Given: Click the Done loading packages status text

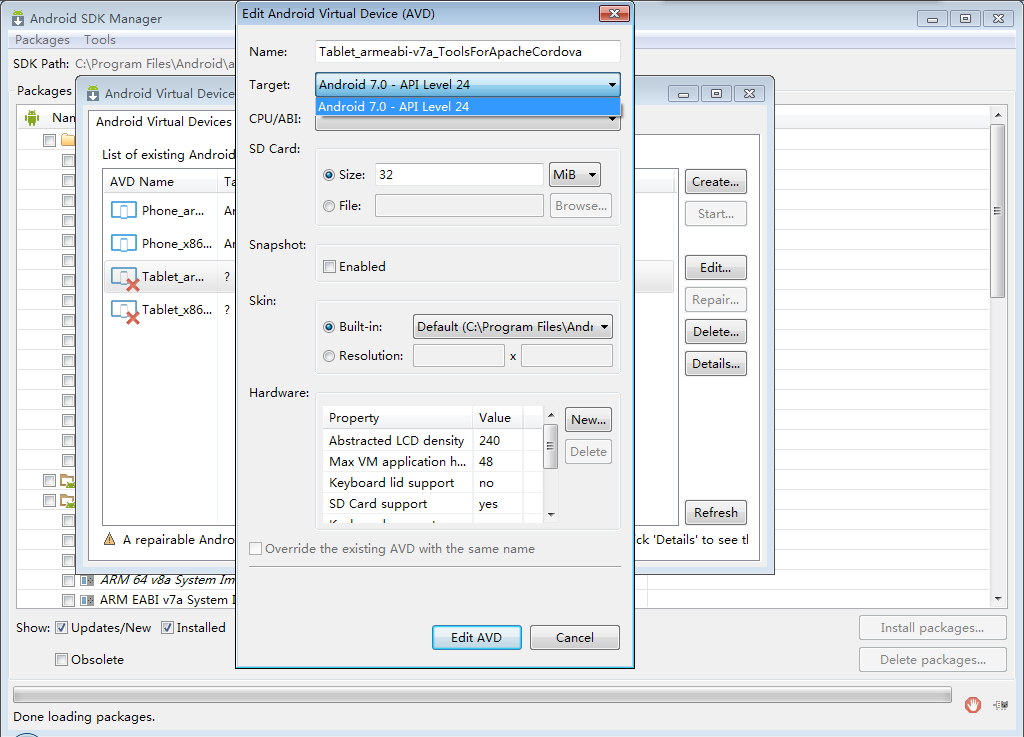Looking at the screenshot, I should click(84, 717).
